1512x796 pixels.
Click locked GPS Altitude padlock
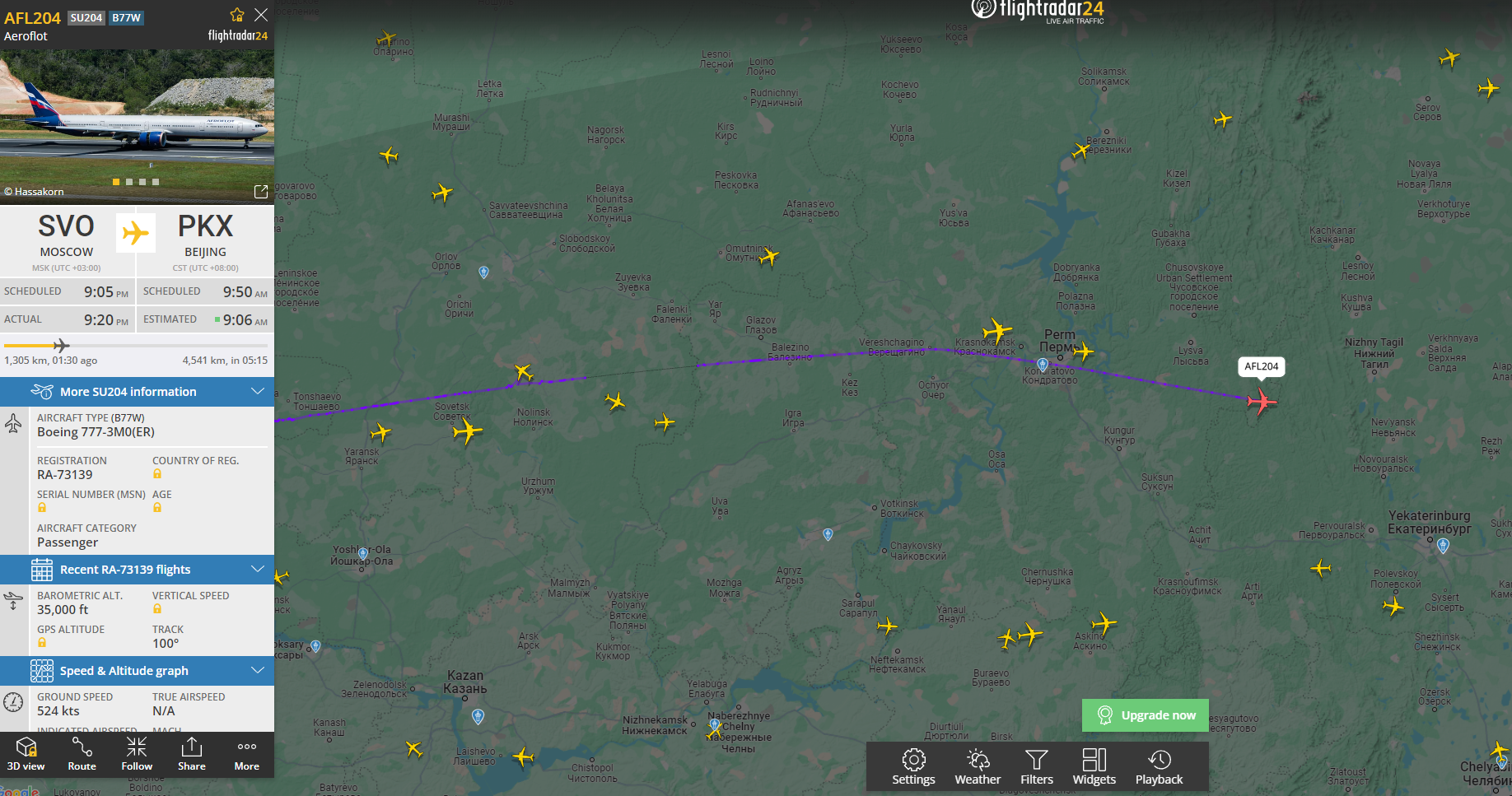pyautogui.click(x=42, y=643)
